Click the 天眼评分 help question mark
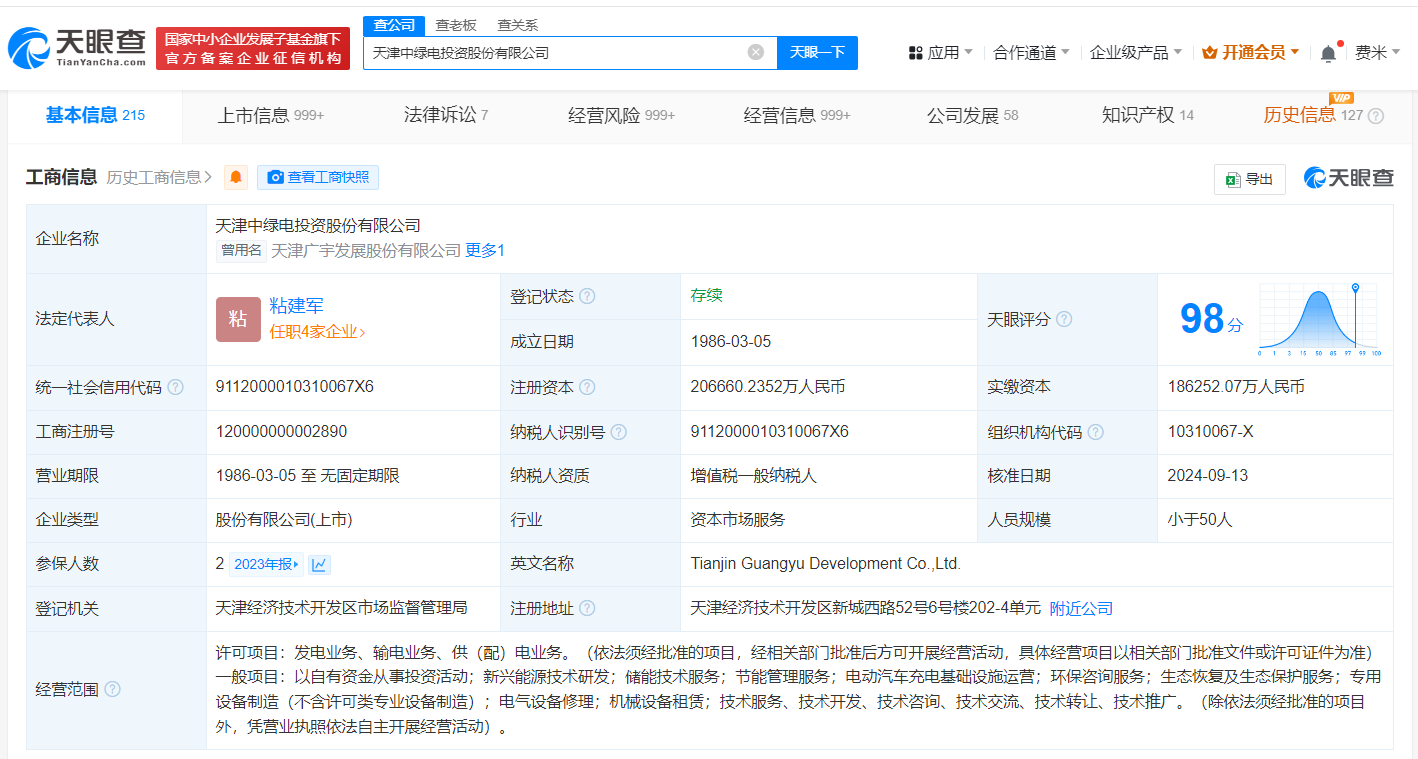The width and height of the screenshot is (1418, 759). (x=1063, y=319)
